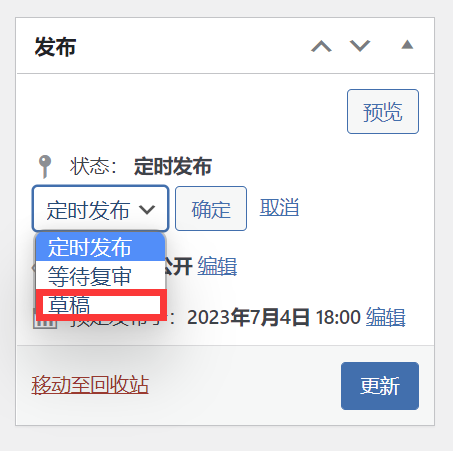
Task: Choose the 等待复审 option
Action: pos(100,275)
